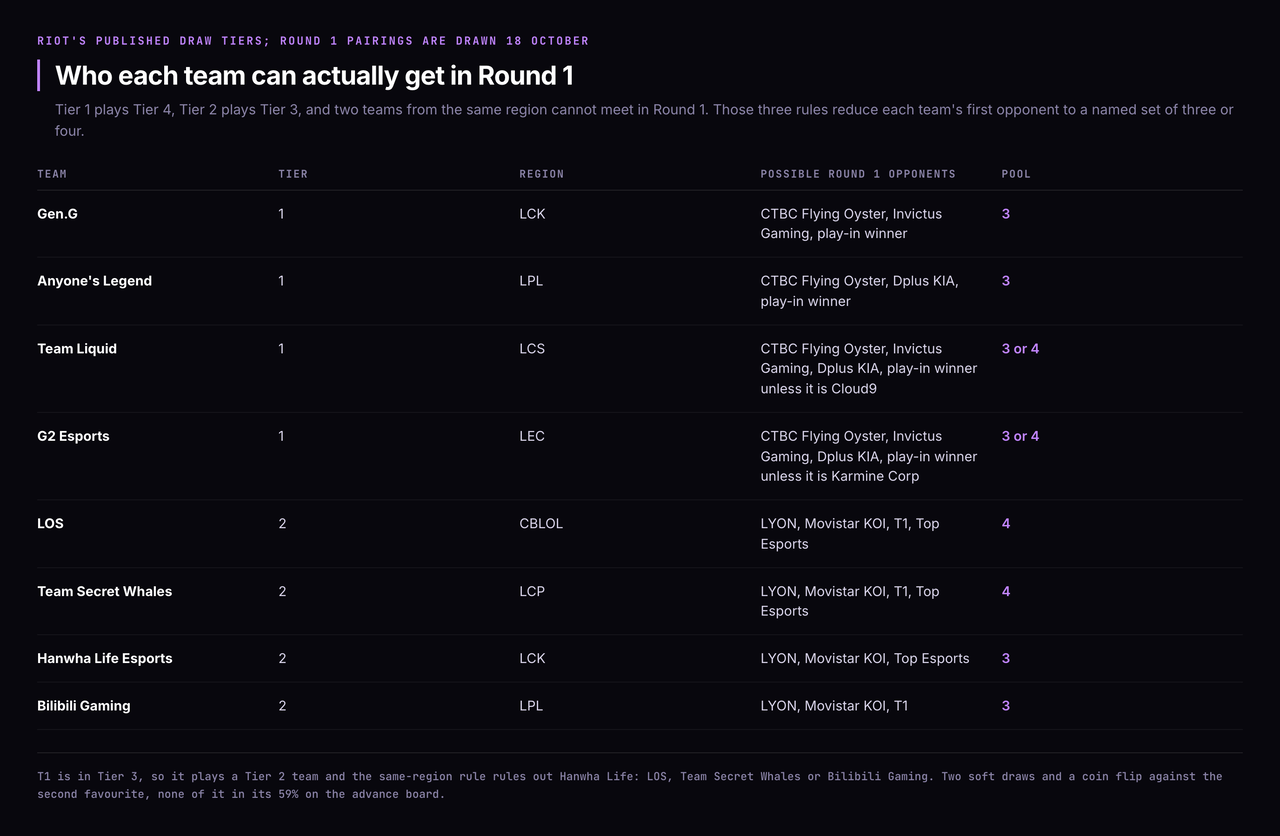Select the Bilibili Gaming team name
Viewport: 1280px width, 836px height.
tap(84, 706)
